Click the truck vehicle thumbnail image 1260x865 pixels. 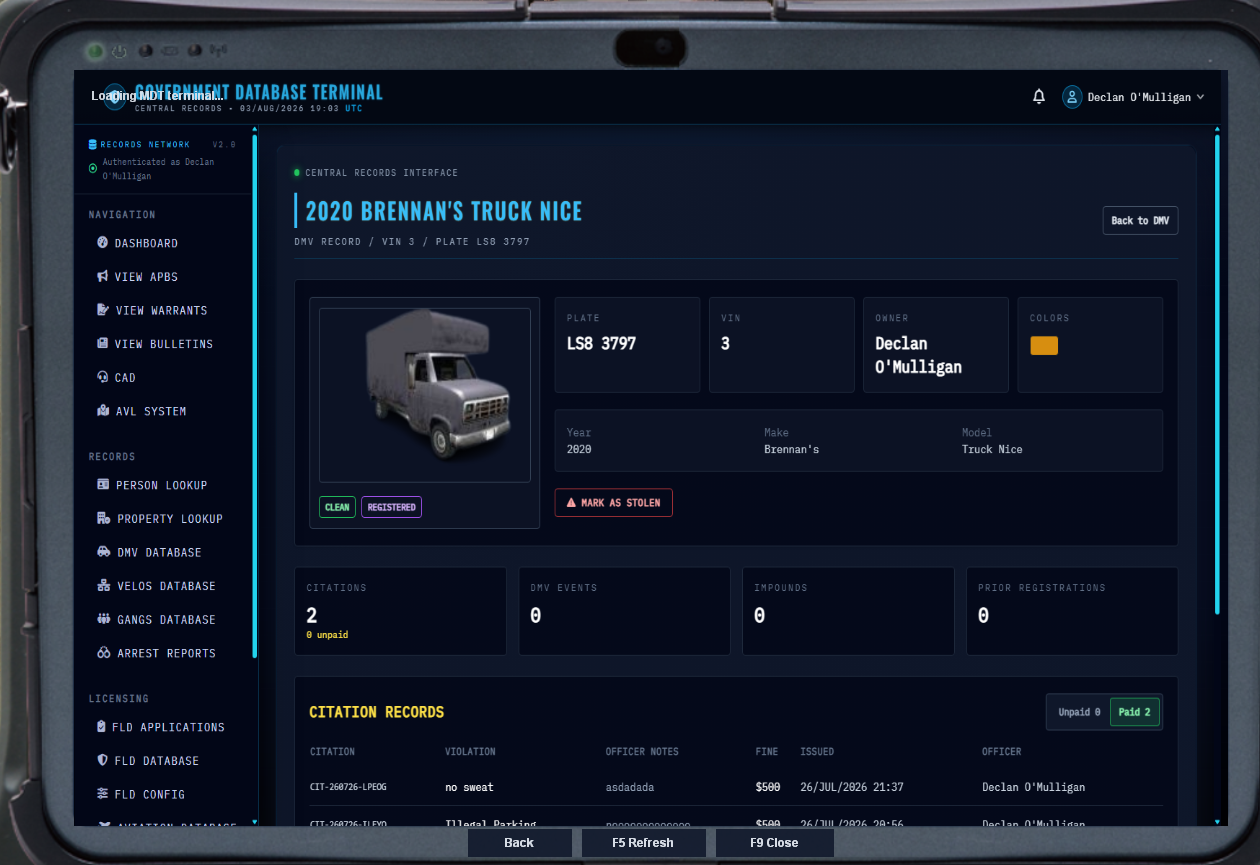[x=425, y=396]
